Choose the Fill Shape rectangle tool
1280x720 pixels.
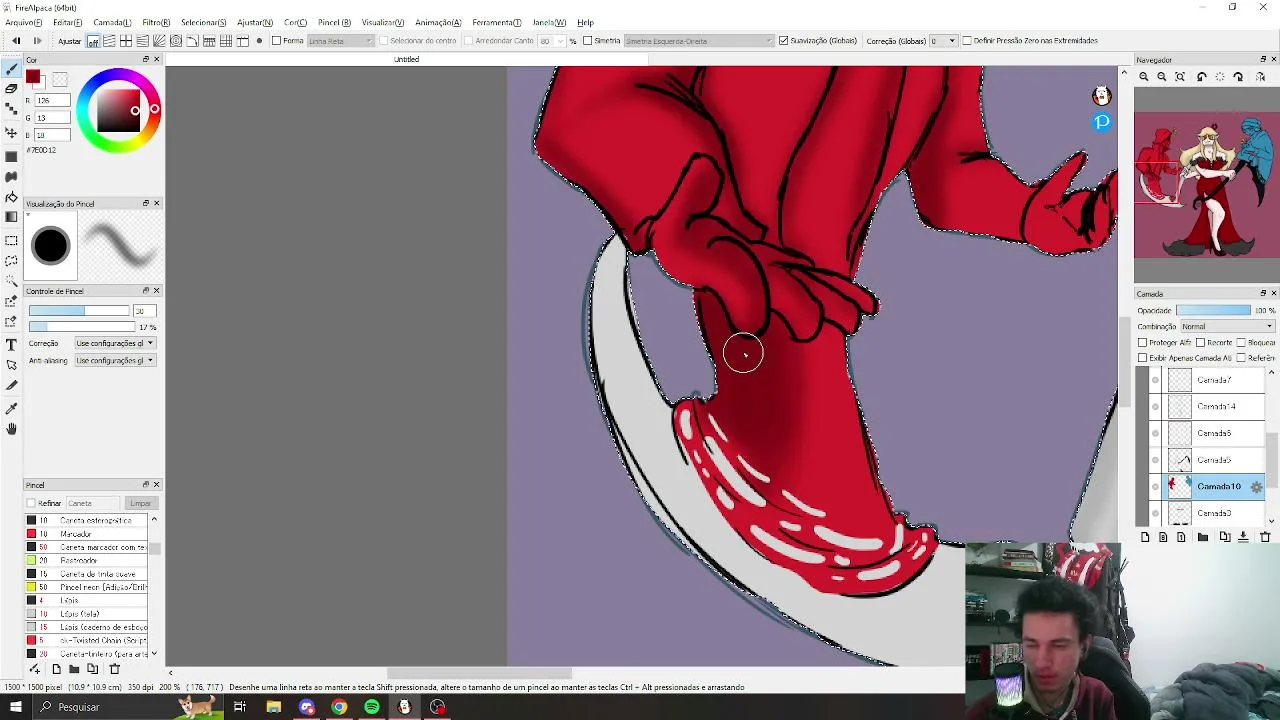pos(11,155)
